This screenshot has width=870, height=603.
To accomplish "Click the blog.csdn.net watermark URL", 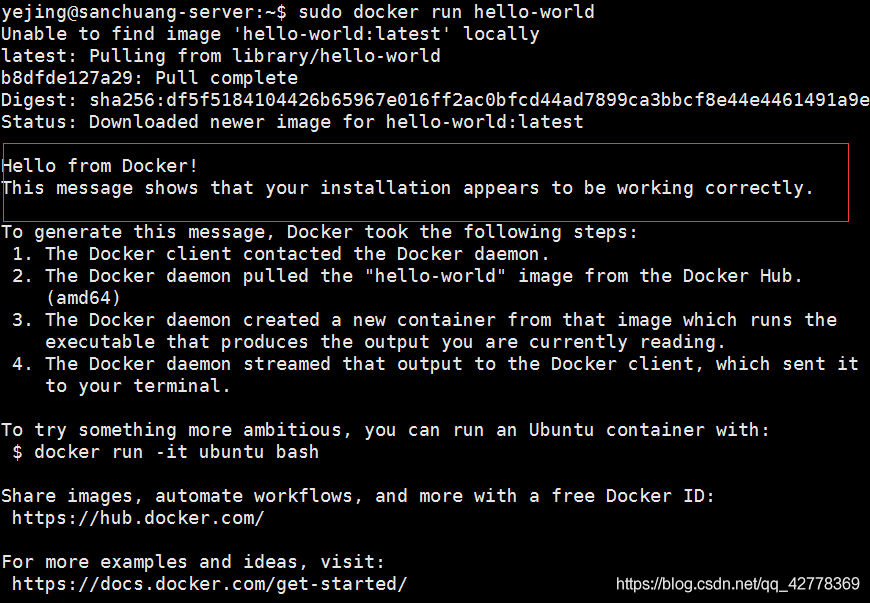I will 738,584.
